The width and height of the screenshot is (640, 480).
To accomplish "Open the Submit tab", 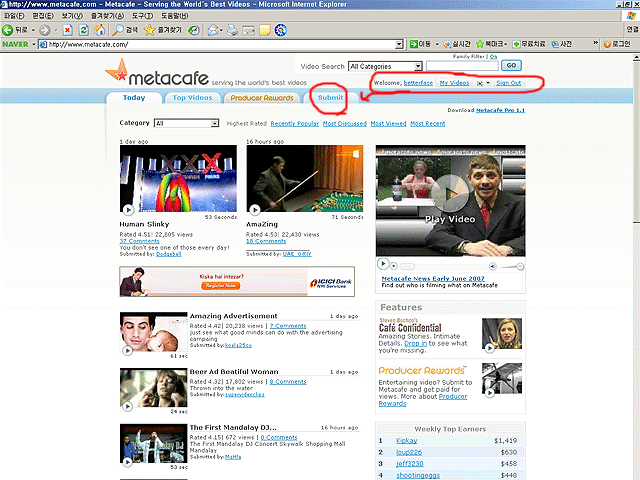I will [x=330, y=98].
